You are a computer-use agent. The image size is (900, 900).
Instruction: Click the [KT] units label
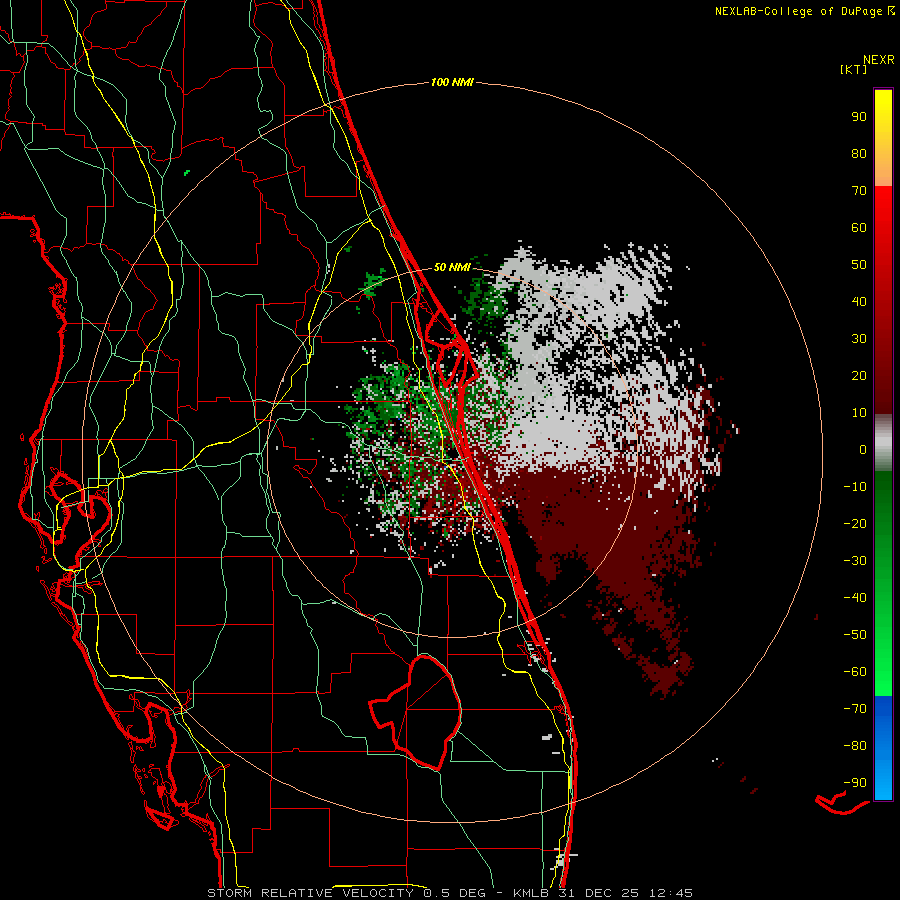point(853,69)
